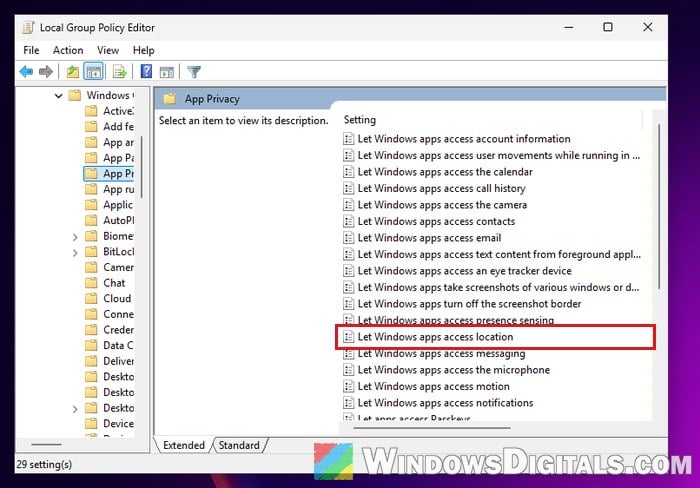The width and height of the screenshot is (700, 488).
Task: Select the ActiveX folder in tree
Action: pyautogui.click(x=110, y=111)
